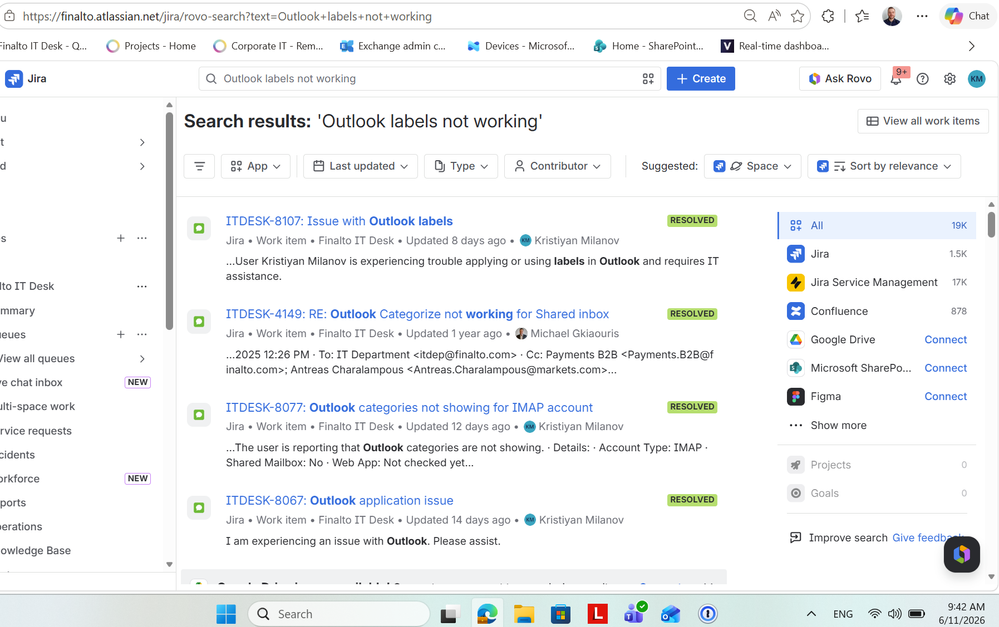Screen dimensions: 999x627
Task: Click the plus icon next to Queues
Action: point(120,335)
